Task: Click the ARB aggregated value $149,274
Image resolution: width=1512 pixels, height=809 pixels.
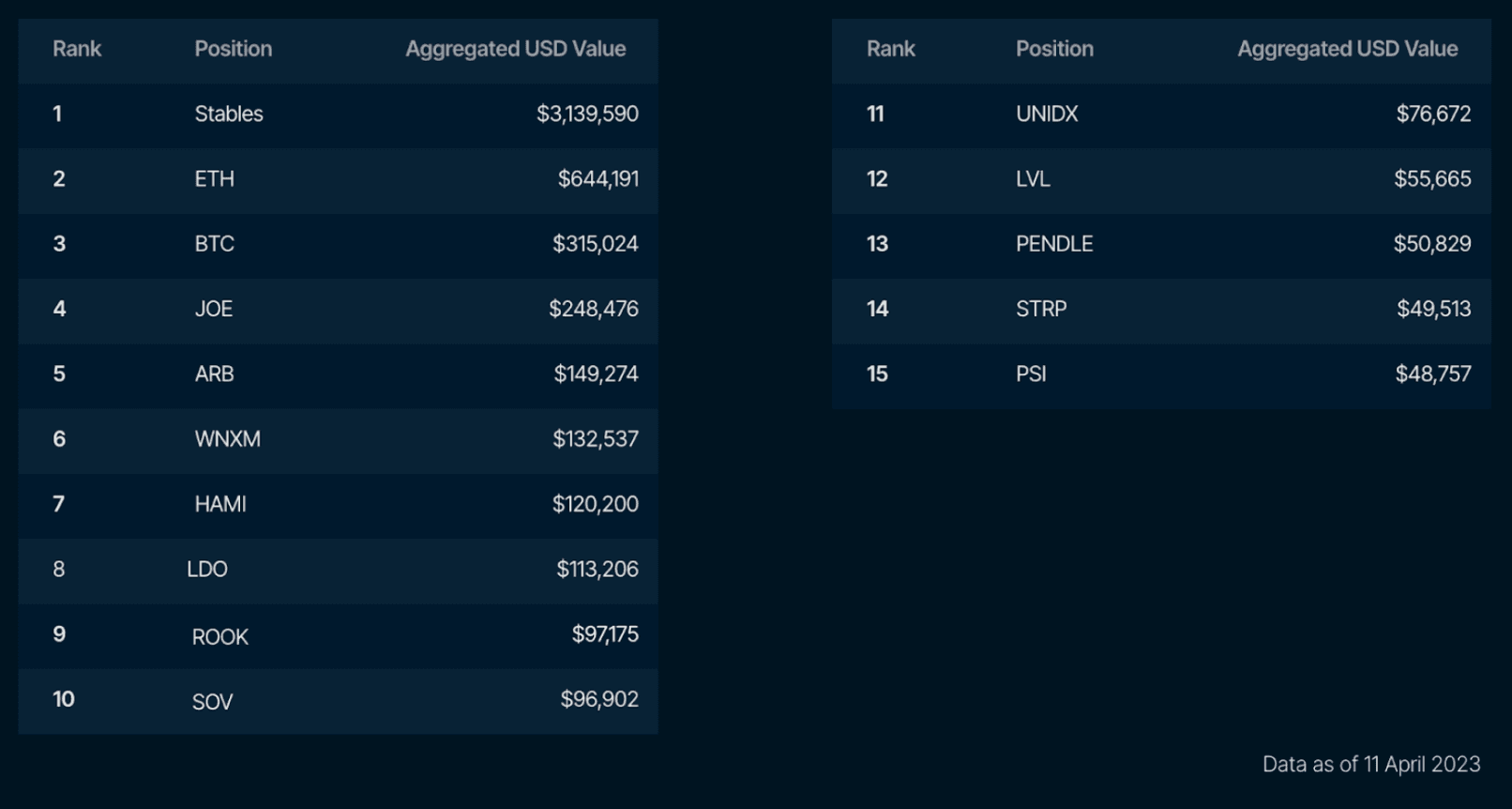Action: (596, 374)
